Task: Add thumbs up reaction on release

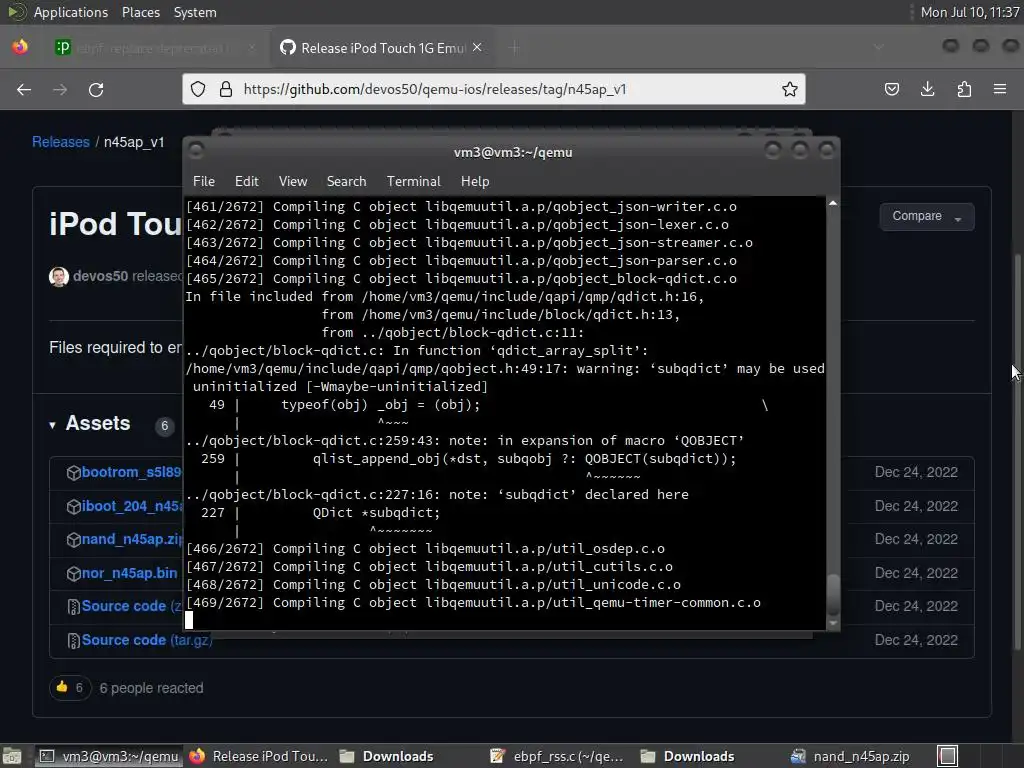Action: click(70, 688)
